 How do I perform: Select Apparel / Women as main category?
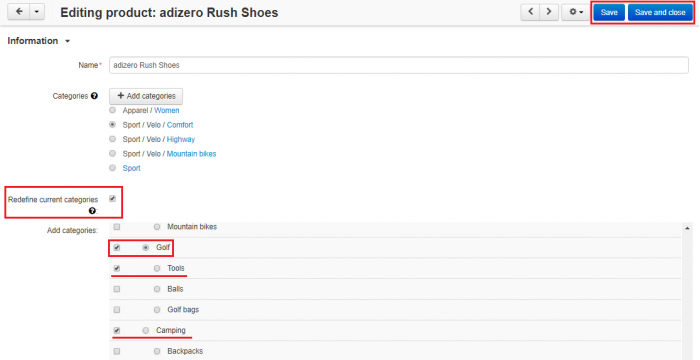click(112, 110)
